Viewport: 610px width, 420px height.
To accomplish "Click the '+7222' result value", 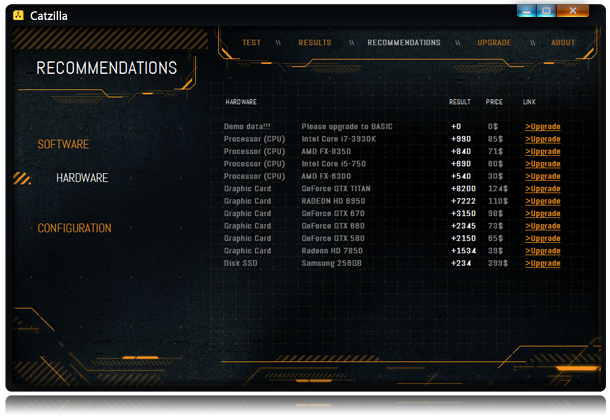I will coord(463,201).
